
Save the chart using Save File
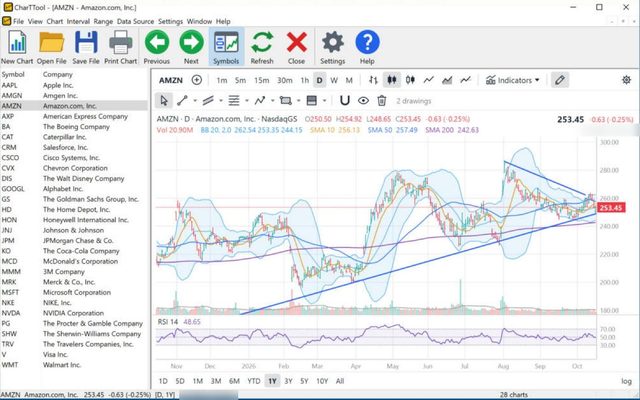pyautogui.click(x=86, y=47)
